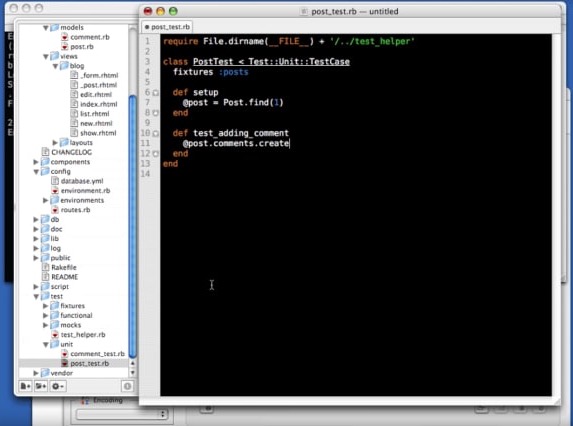Image resolution: width=573 pixels, height=426 pixels.
Task: Collapse the config folder
Action: [36, 172]
